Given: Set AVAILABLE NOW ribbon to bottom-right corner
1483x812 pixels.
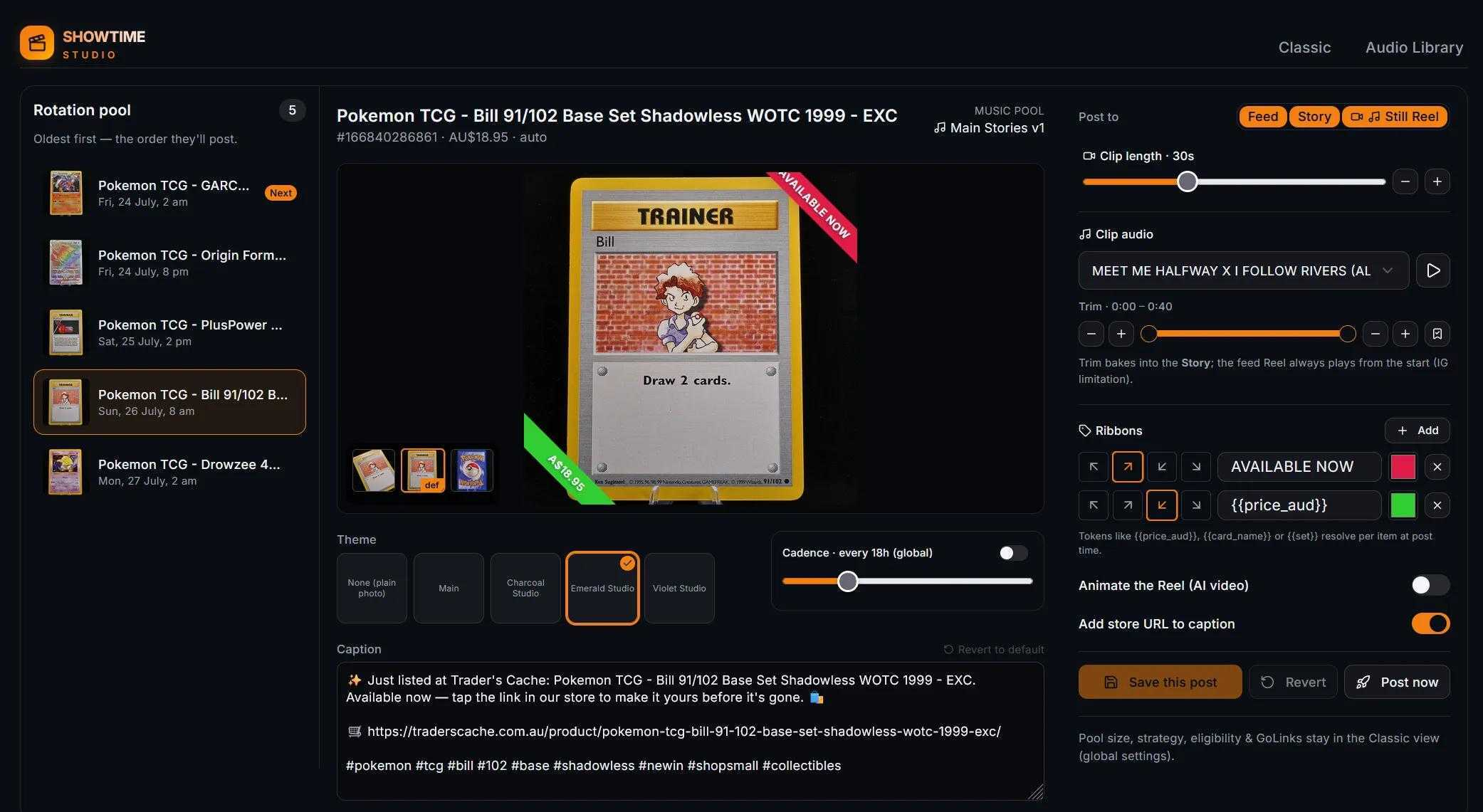Looking at the screenshot, I should 1196,467.
